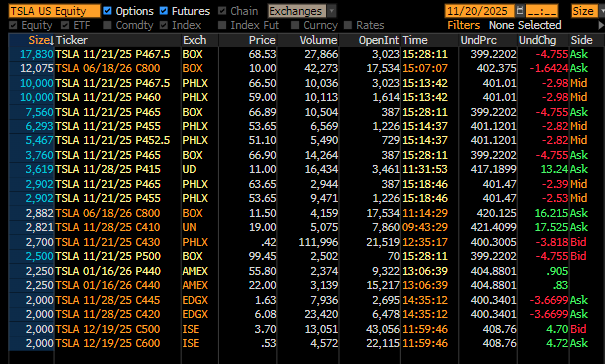Image resolution: width=605 pixels, height=364 pixels.
Task: Edit the TSLA US Equity ticker field
Action: [54, 11]
